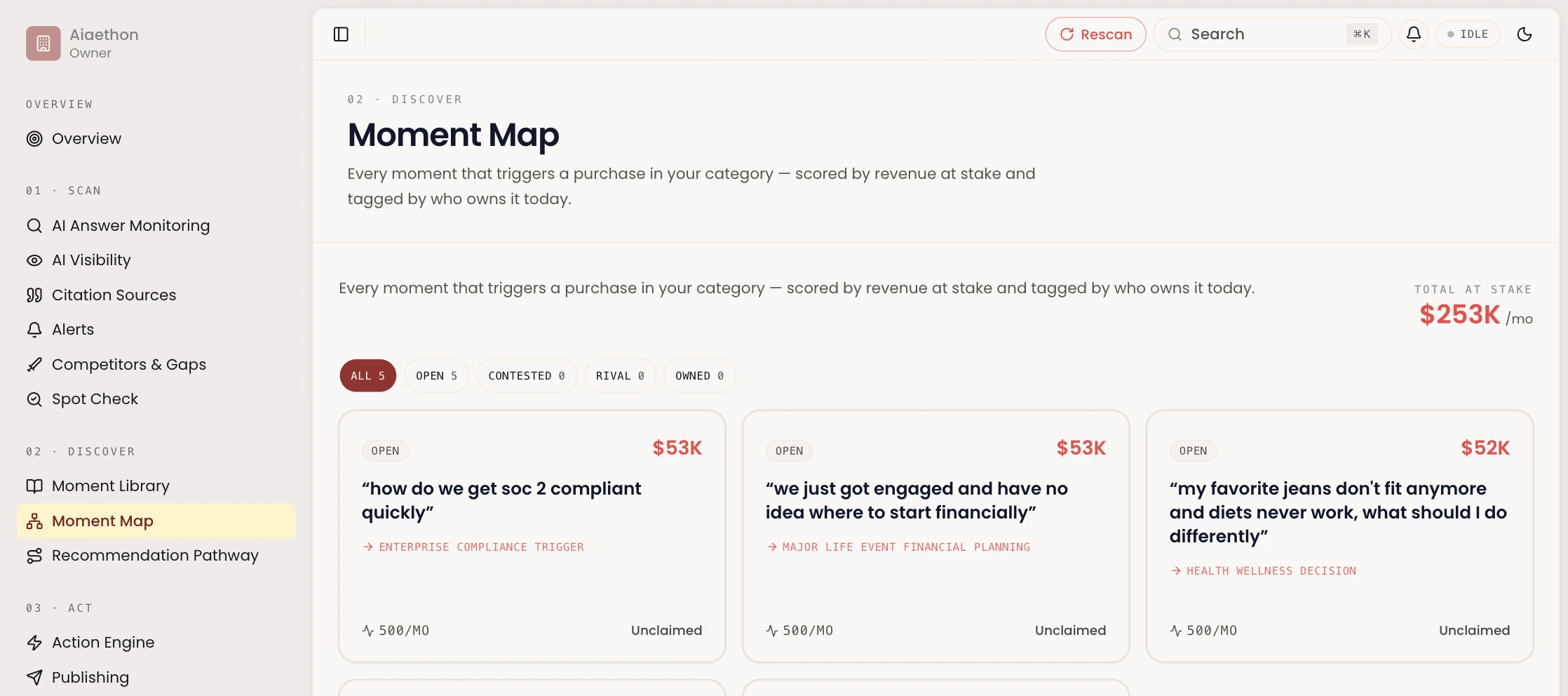Click 500/MO activity icon on jeans card

1176,631
